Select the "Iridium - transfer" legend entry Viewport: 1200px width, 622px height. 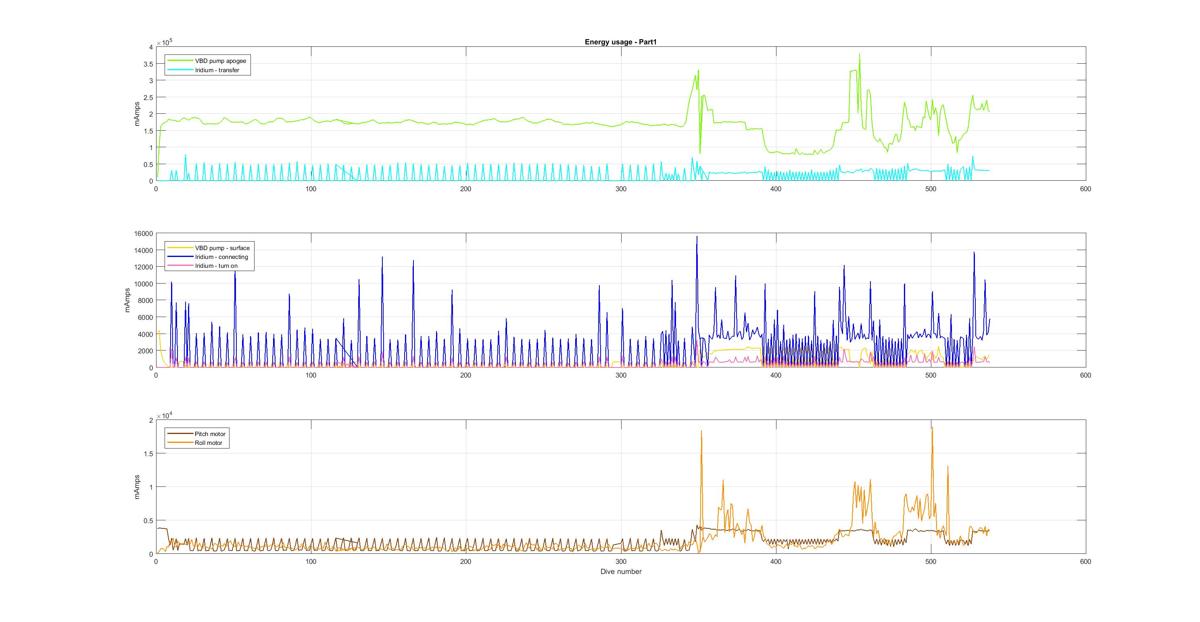219,70
